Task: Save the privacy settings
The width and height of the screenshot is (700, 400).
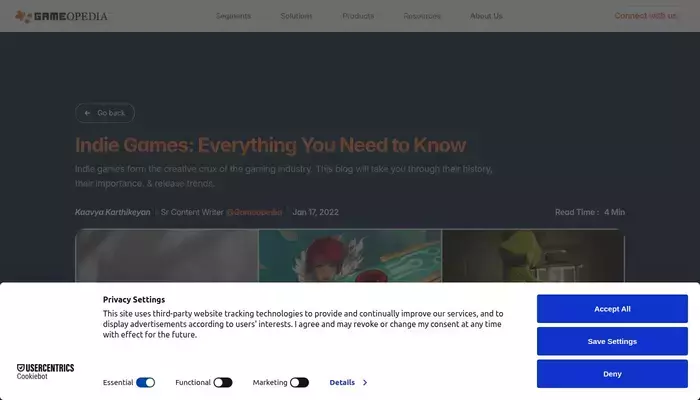Action: (612, 342)
